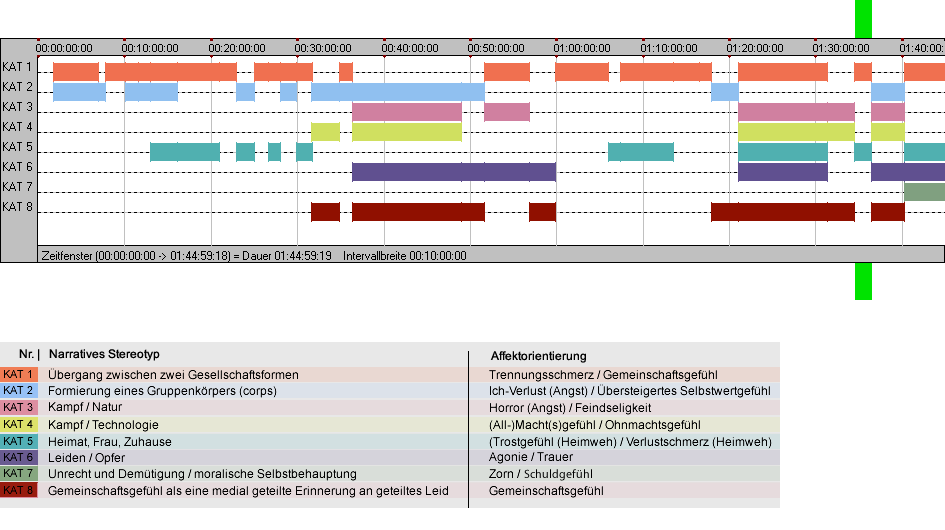Viewport: 945px width, 530px height.
Task: Select the green KAT 7 segment at timeline end
Action: pyautogui.click(x=924, y=192)
